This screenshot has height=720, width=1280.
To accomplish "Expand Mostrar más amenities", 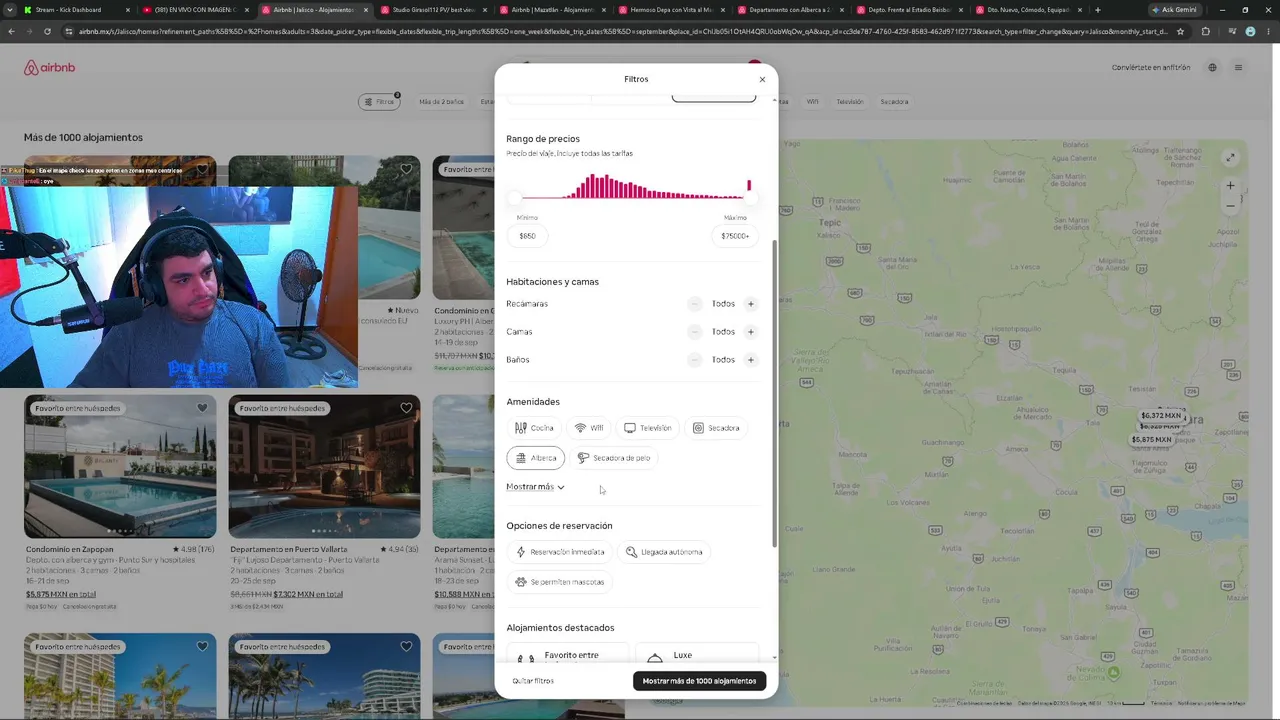I will click(x=535, y=487).
